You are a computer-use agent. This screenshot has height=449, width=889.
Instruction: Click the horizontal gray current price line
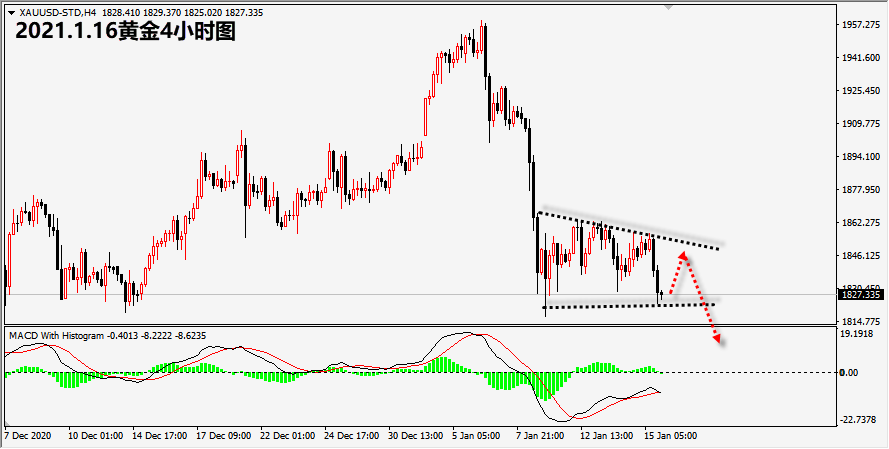click(420, 294)
